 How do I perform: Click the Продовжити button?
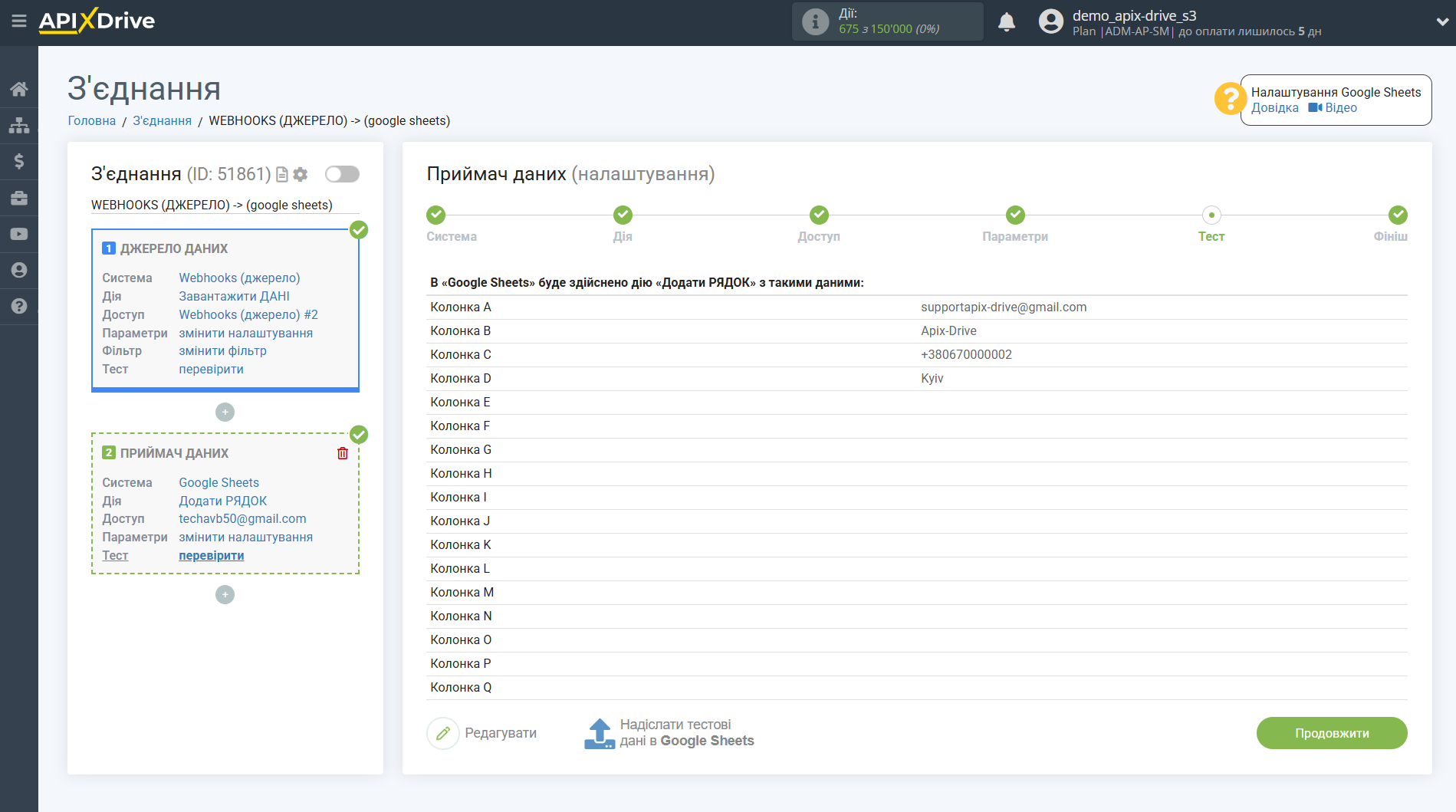pos(1332,733)
